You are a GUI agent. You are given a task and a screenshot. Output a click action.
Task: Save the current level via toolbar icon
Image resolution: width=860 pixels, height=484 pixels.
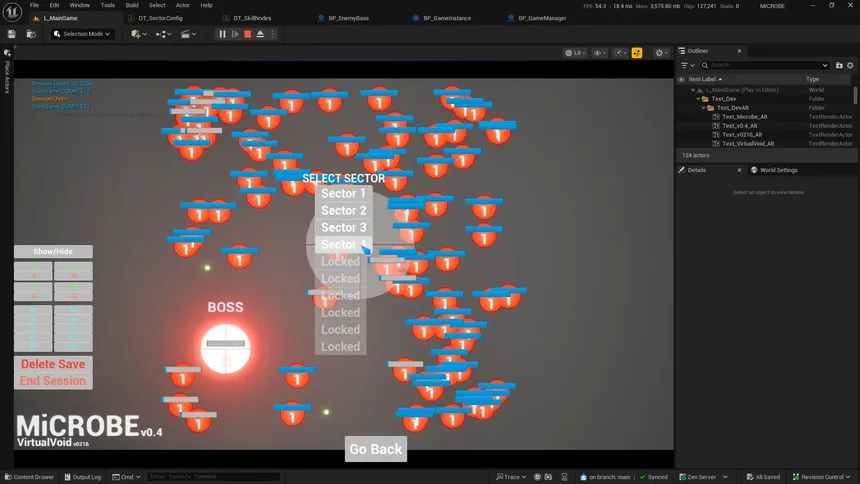click(11, 34)
